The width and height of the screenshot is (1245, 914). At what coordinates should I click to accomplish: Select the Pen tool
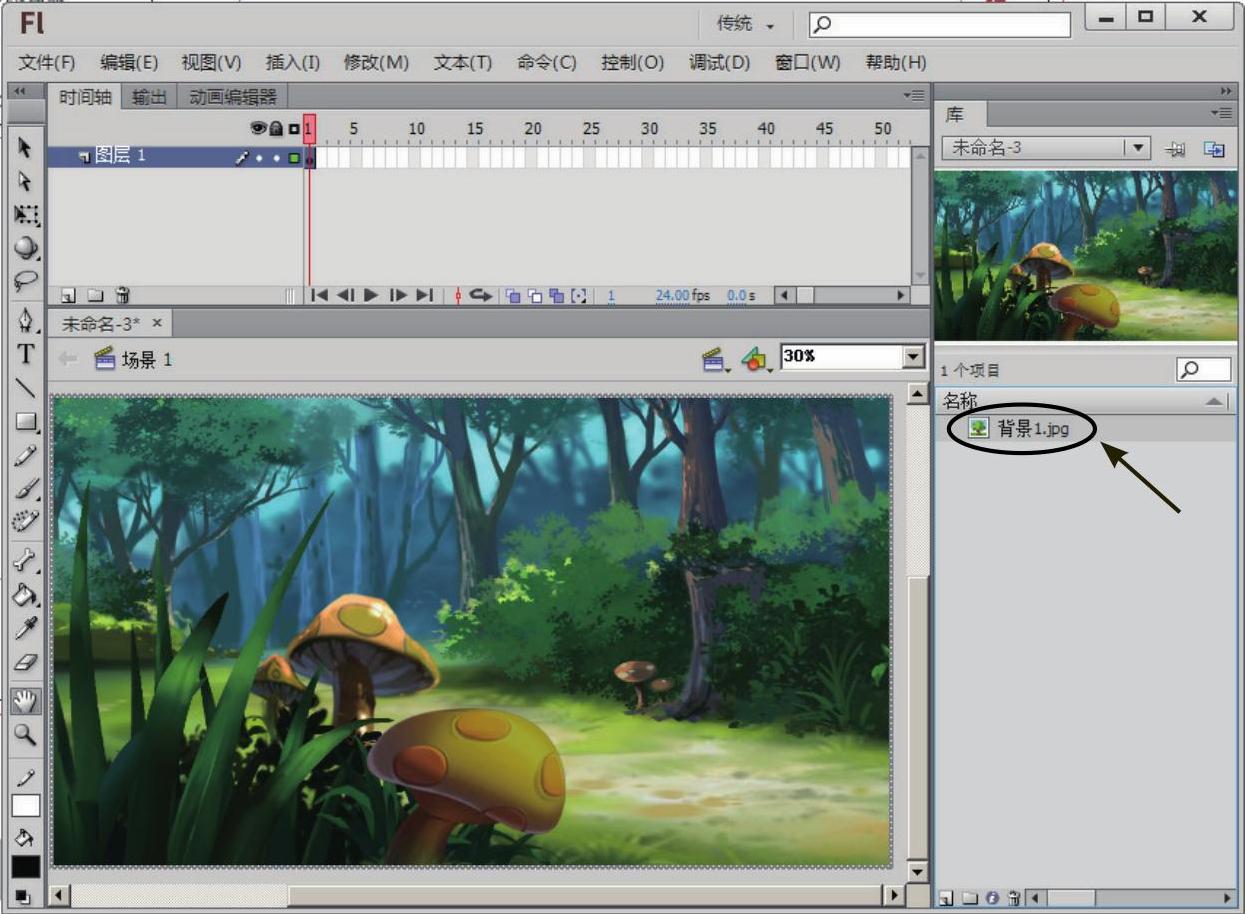pos(26,320)
